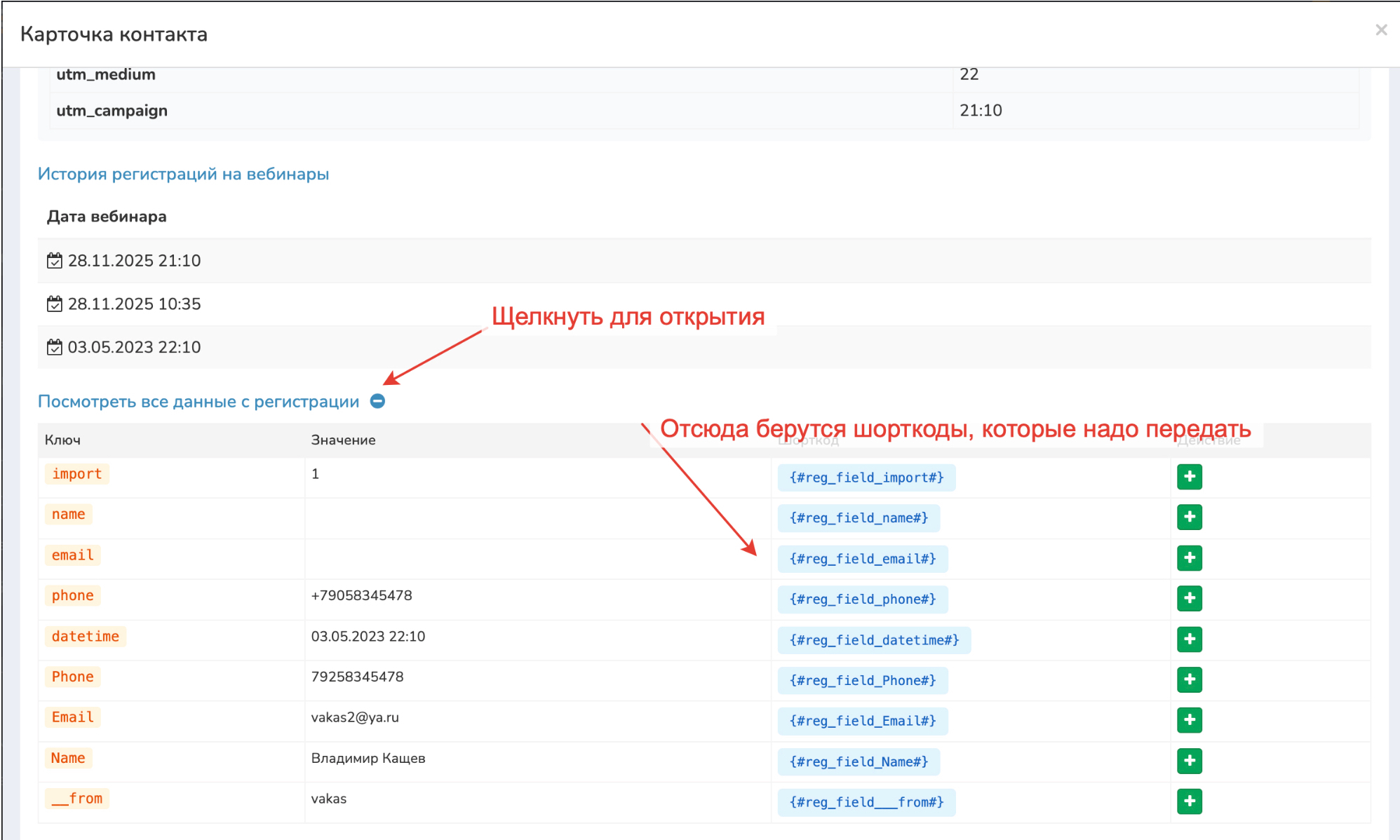1400x840 pixels.
Task: Click 'Посмотреть все данные с регистрации' link
Action: coord(198,402)
